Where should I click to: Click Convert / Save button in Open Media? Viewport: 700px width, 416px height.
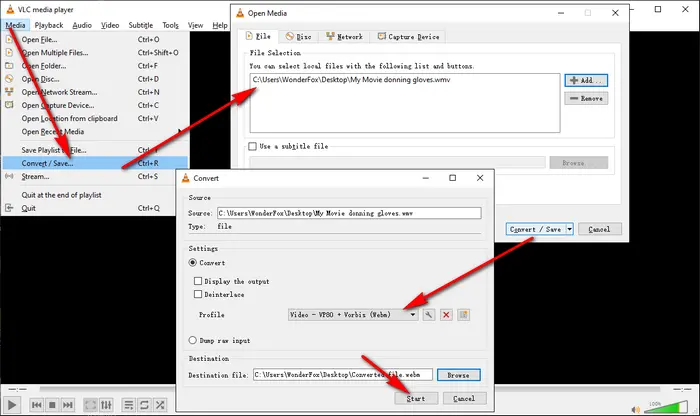coord(536,229)
